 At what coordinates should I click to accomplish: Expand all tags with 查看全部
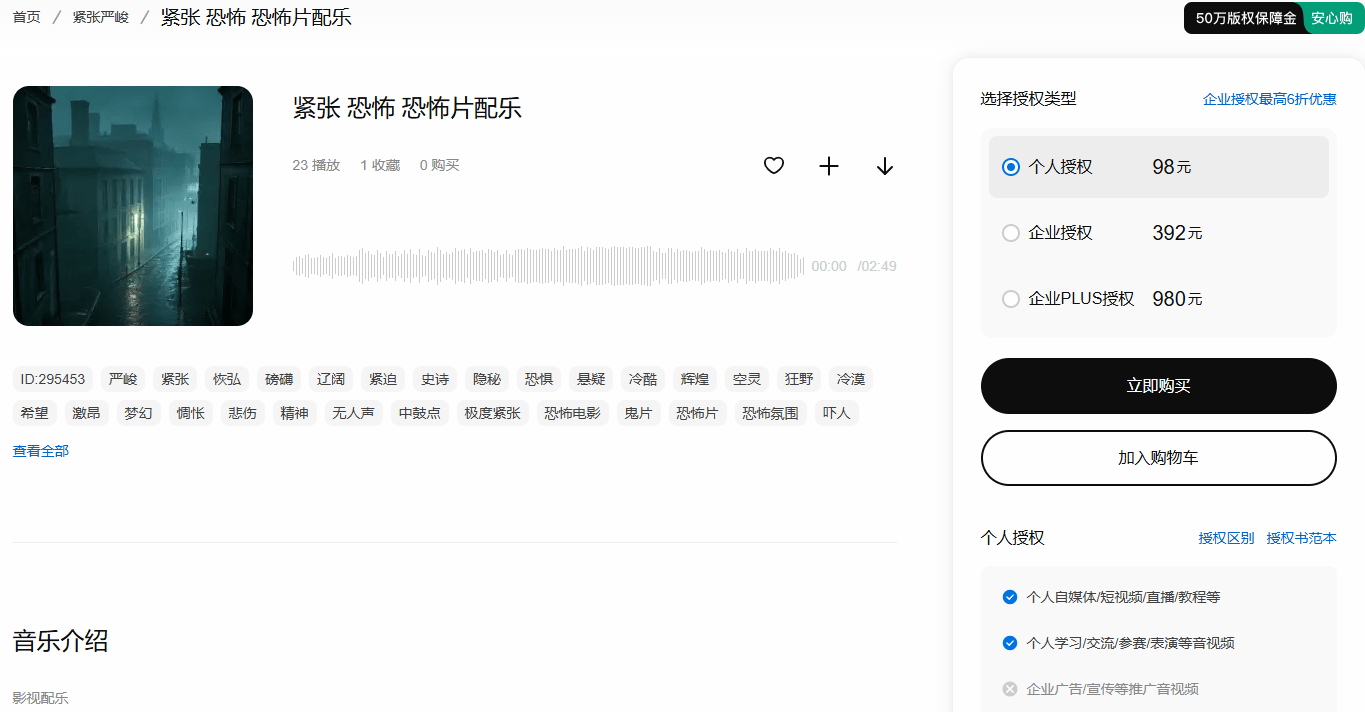pyautogui.click(x=41, y=451)
